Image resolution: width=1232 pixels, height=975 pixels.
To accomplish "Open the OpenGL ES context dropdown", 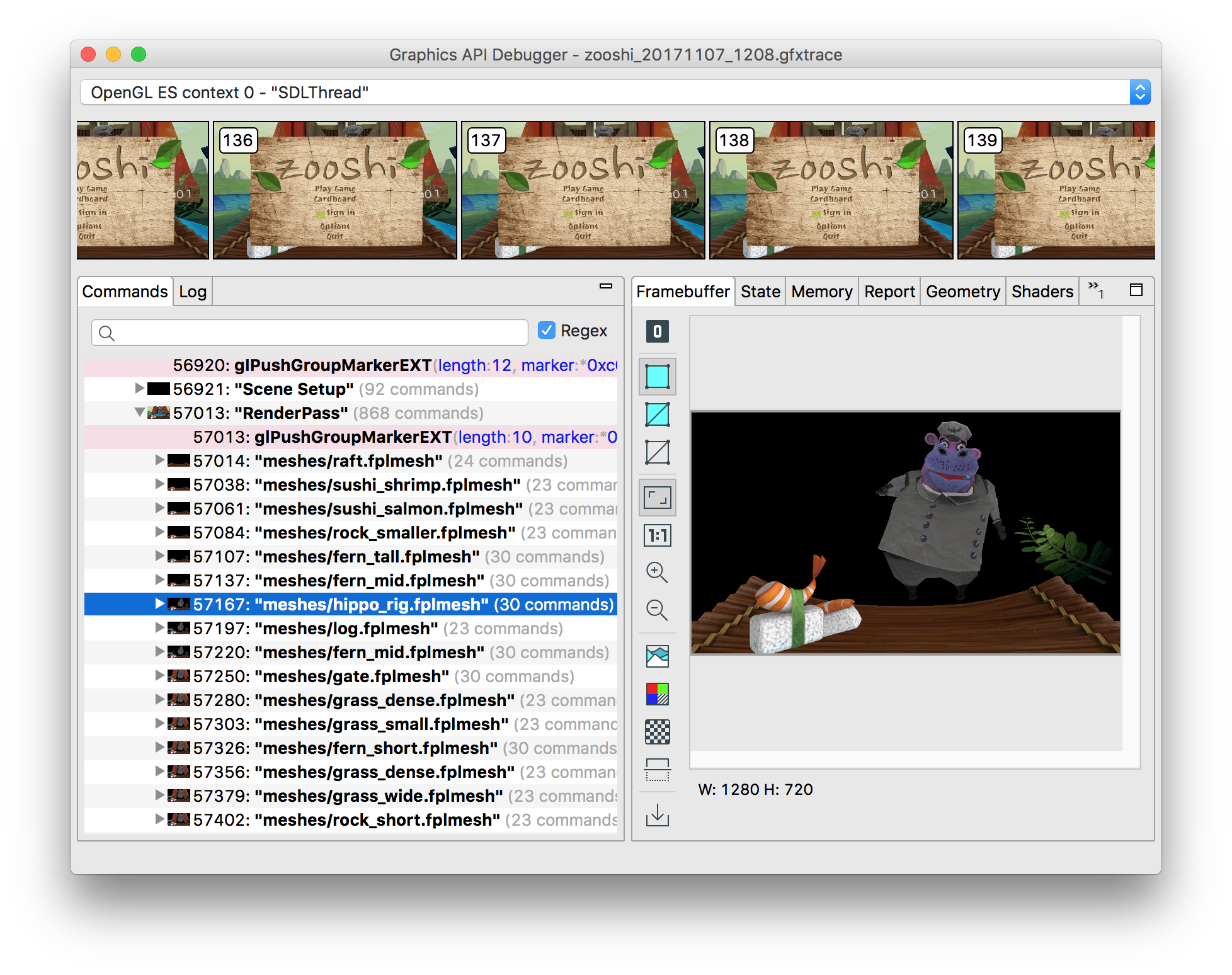I will 615,93.
